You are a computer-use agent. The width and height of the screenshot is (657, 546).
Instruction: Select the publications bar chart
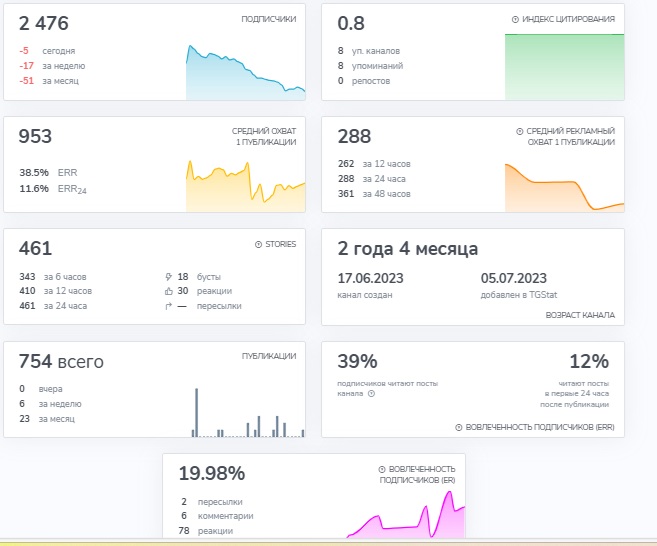point(245,412)
